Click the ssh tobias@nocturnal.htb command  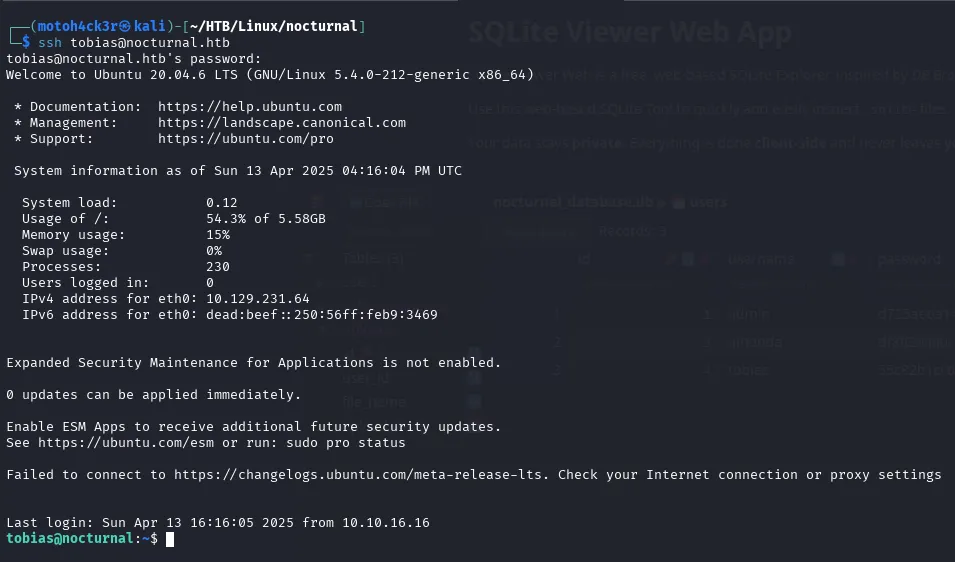(134, 43)
